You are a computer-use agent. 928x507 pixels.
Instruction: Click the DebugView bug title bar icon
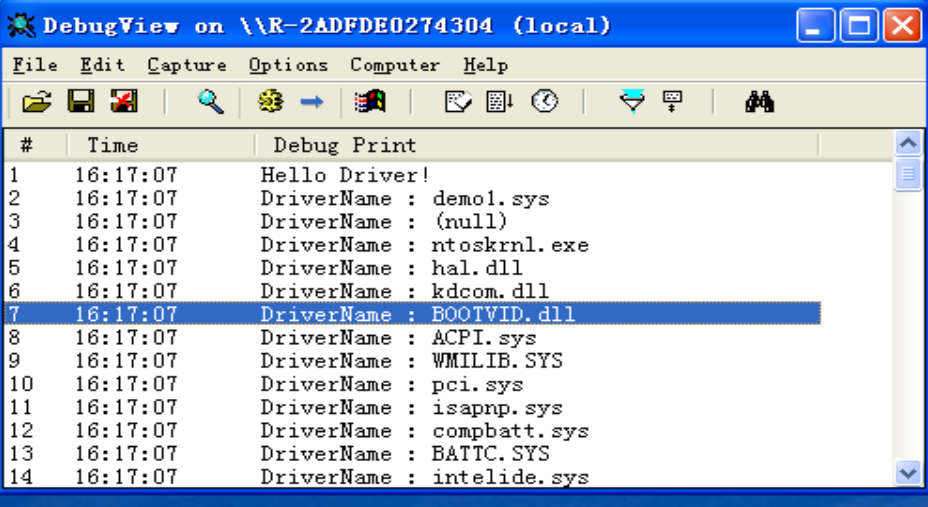(x=21, y=26)
